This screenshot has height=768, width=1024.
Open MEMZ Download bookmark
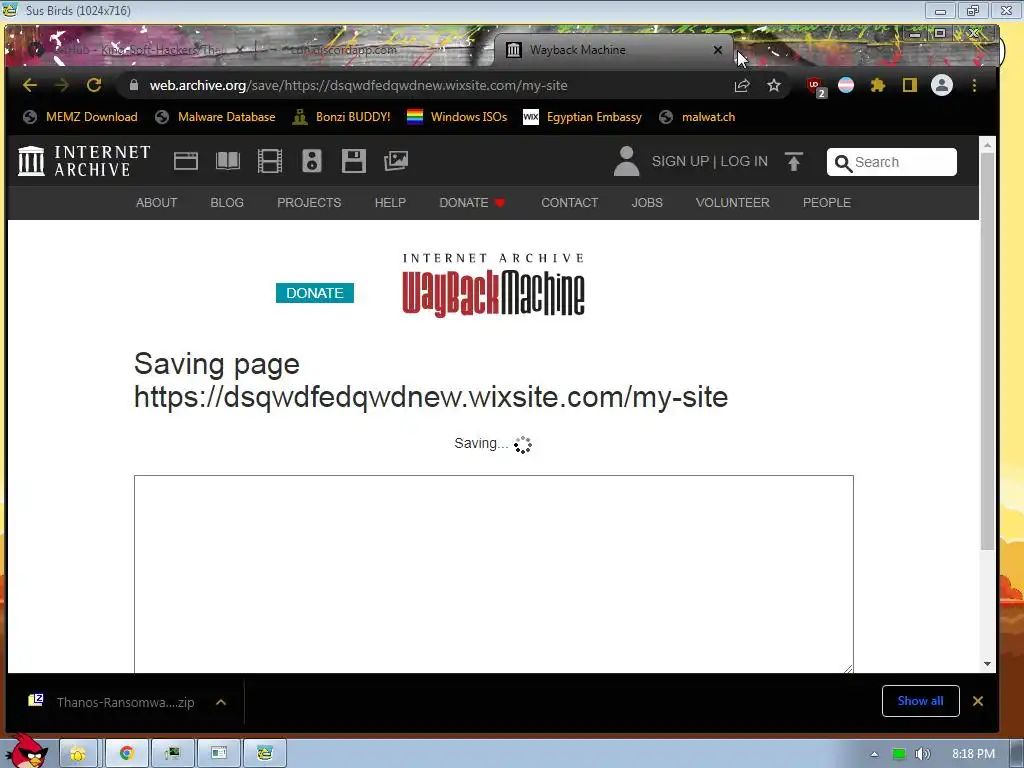pyautogui.click(x=80, y=117)
